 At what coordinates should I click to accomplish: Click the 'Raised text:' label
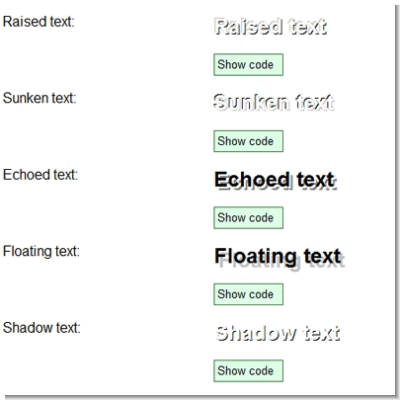(38, 22)
